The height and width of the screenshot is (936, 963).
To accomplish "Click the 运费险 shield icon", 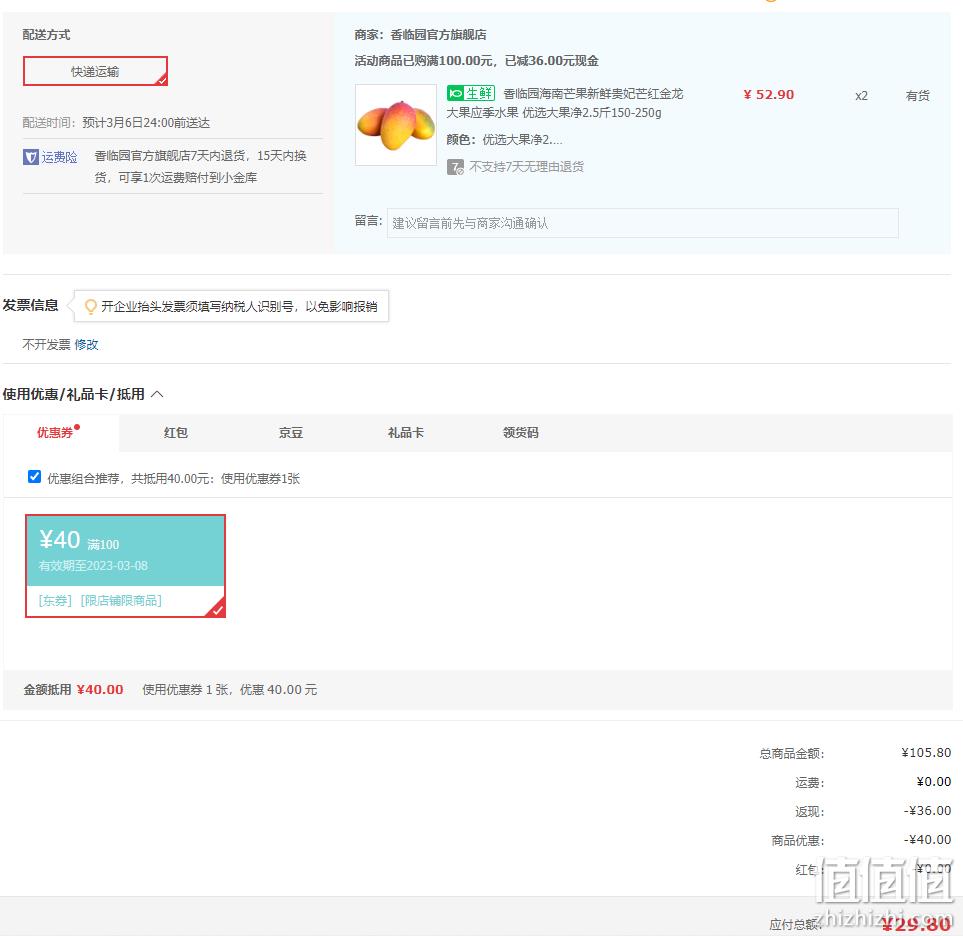I will coord(31,157).
